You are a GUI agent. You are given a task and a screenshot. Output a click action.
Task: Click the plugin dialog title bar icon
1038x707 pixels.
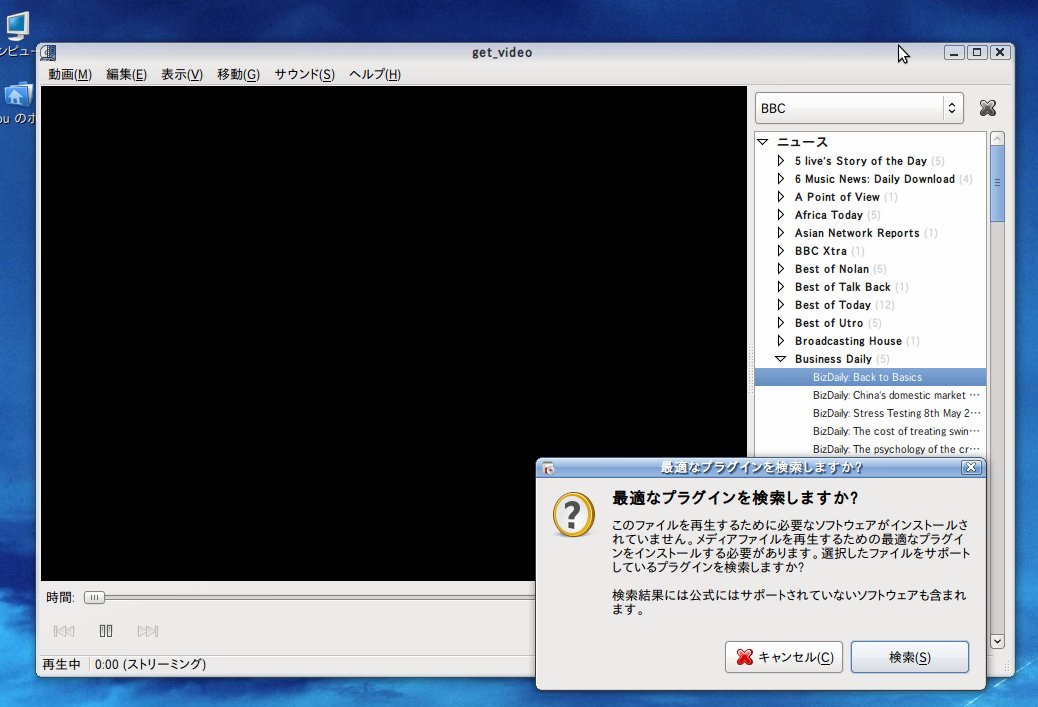click(x=548, y=468)
